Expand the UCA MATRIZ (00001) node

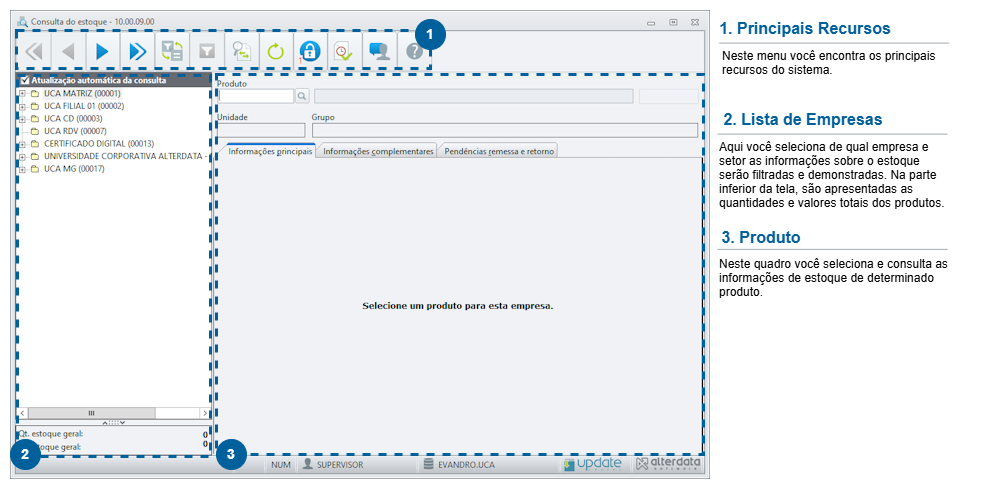[22, 93]
